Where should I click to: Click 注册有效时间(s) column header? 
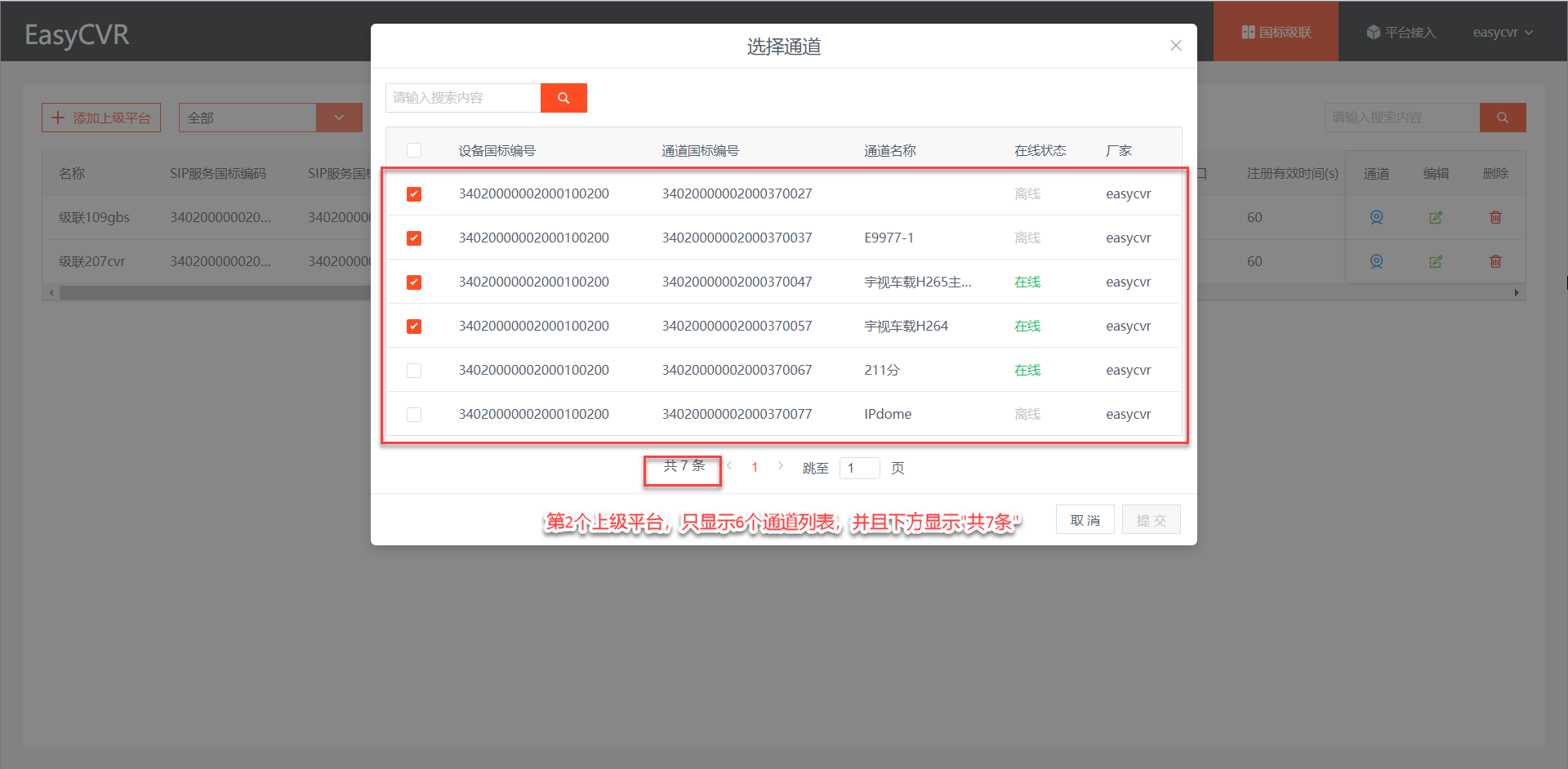tap(1292, 173)
